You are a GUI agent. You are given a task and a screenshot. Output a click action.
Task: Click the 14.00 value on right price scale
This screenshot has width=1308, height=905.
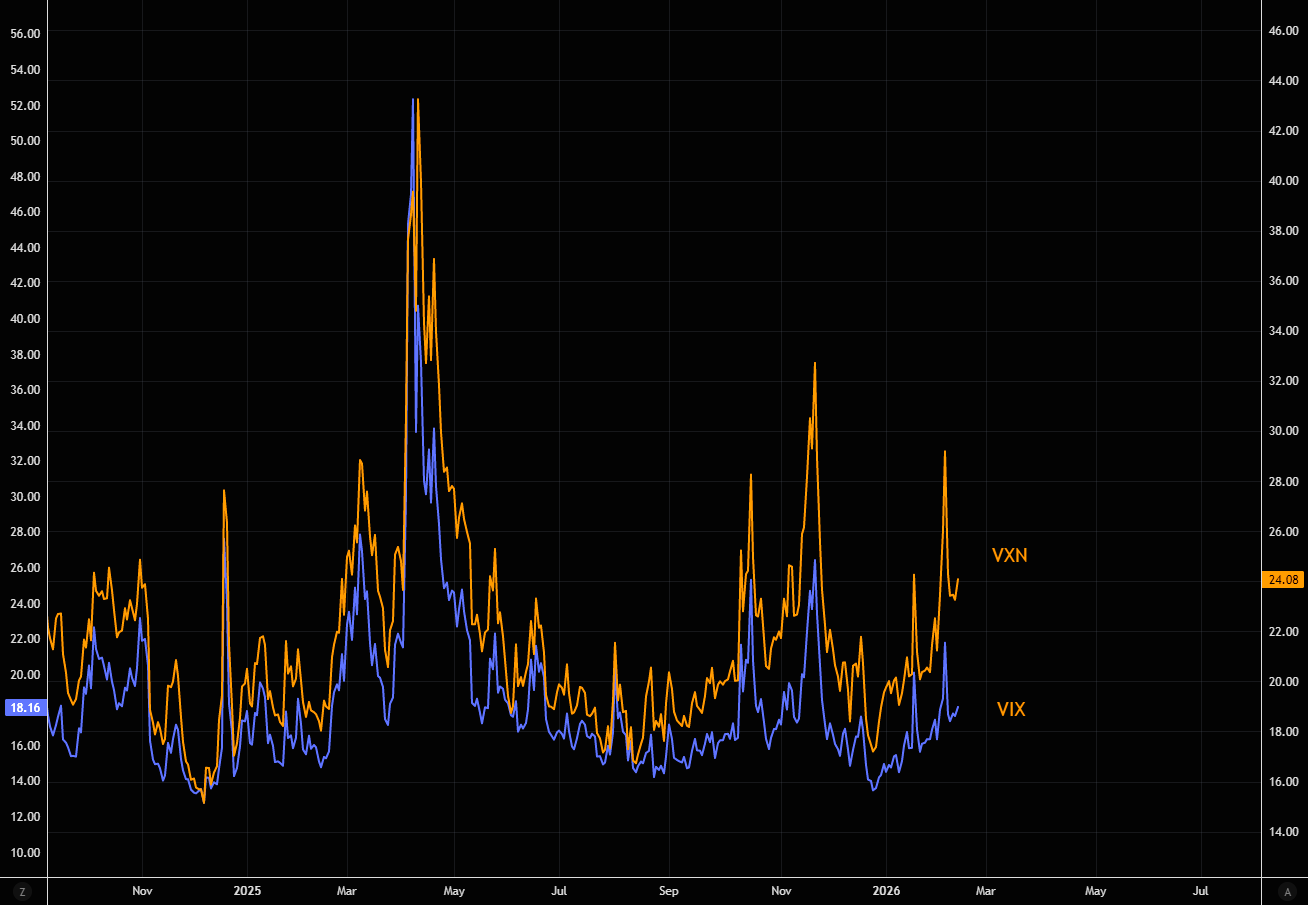pos(1283,832)
